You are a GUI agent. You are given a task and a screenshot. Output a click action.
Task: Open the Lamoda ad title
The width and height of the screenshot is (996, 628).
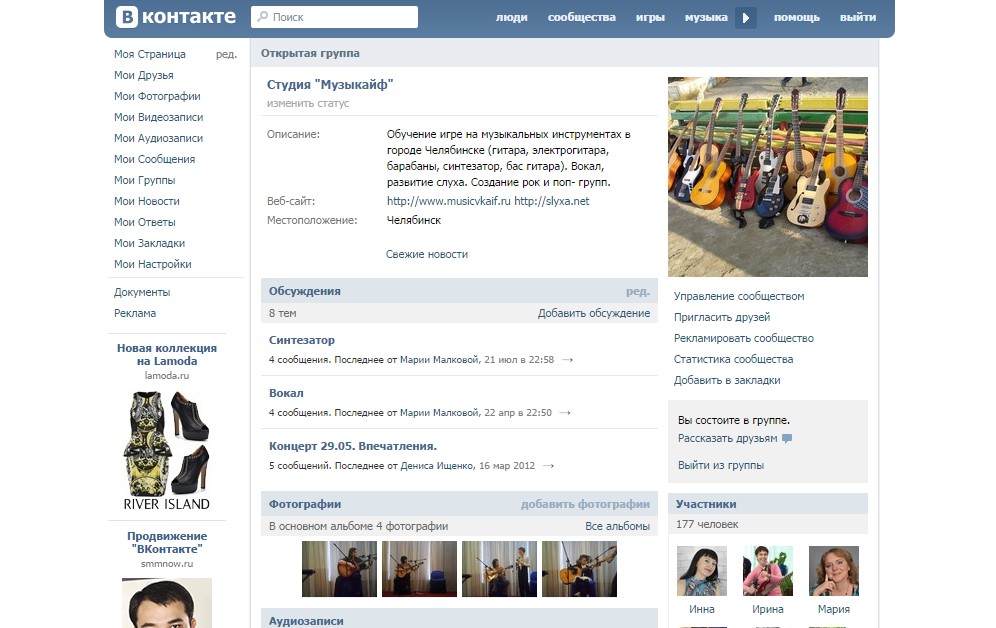coord(167,354)
